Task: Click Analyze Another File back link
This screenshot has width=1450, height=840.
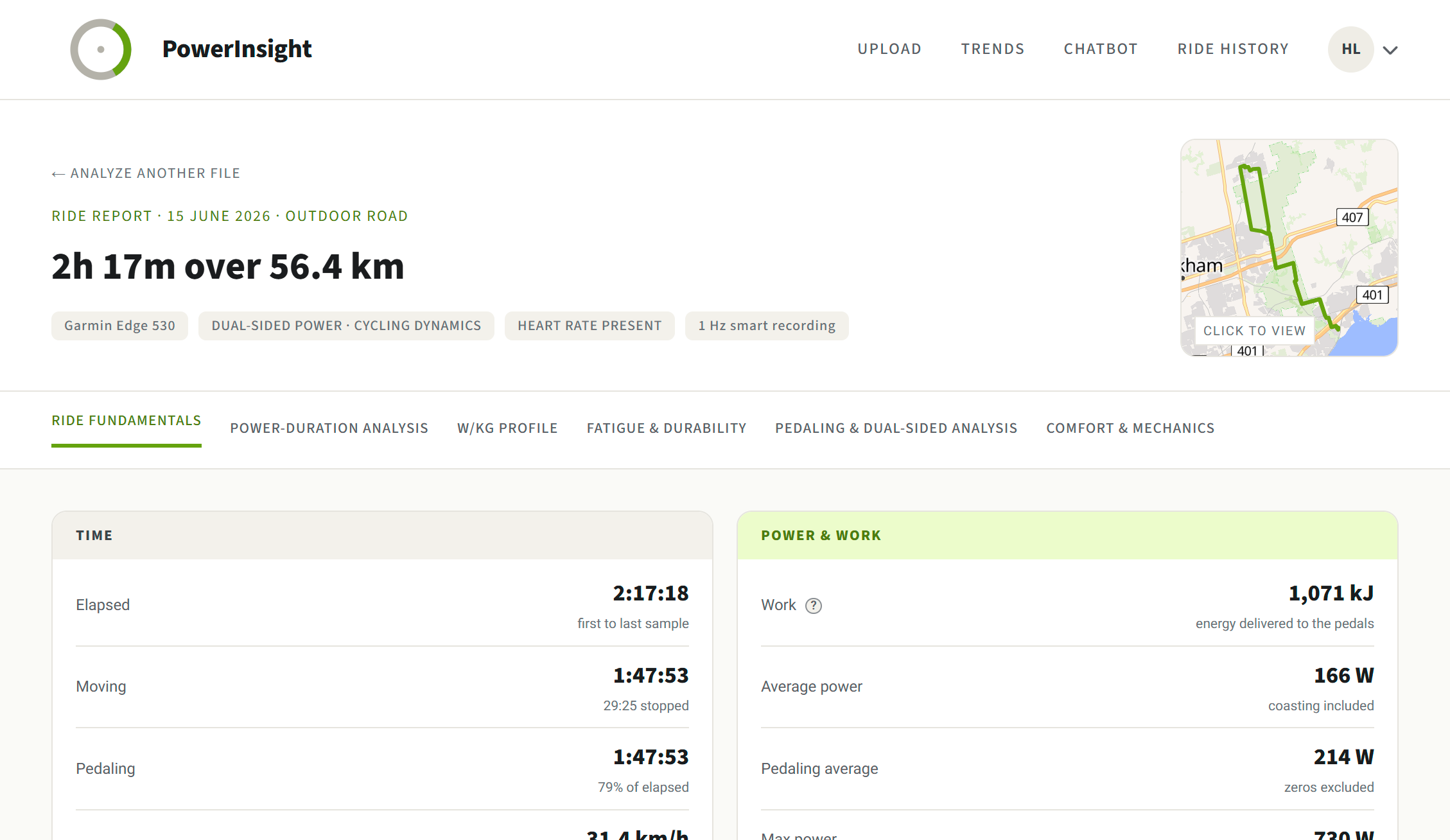Action: click(146, 173)
